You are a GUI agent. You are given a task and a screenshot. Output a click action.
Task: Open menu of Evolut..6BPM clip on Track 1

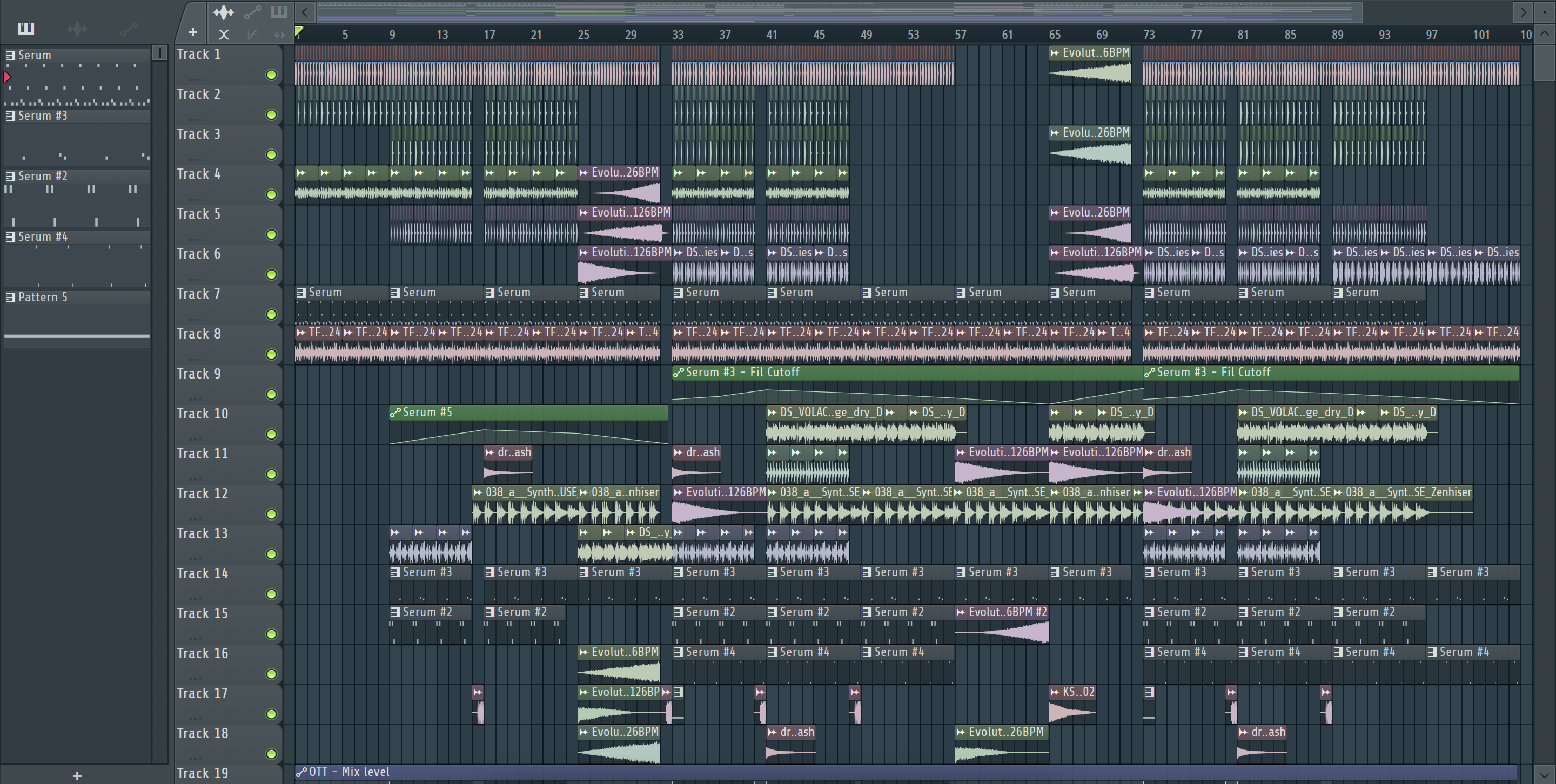point(1055,53)
